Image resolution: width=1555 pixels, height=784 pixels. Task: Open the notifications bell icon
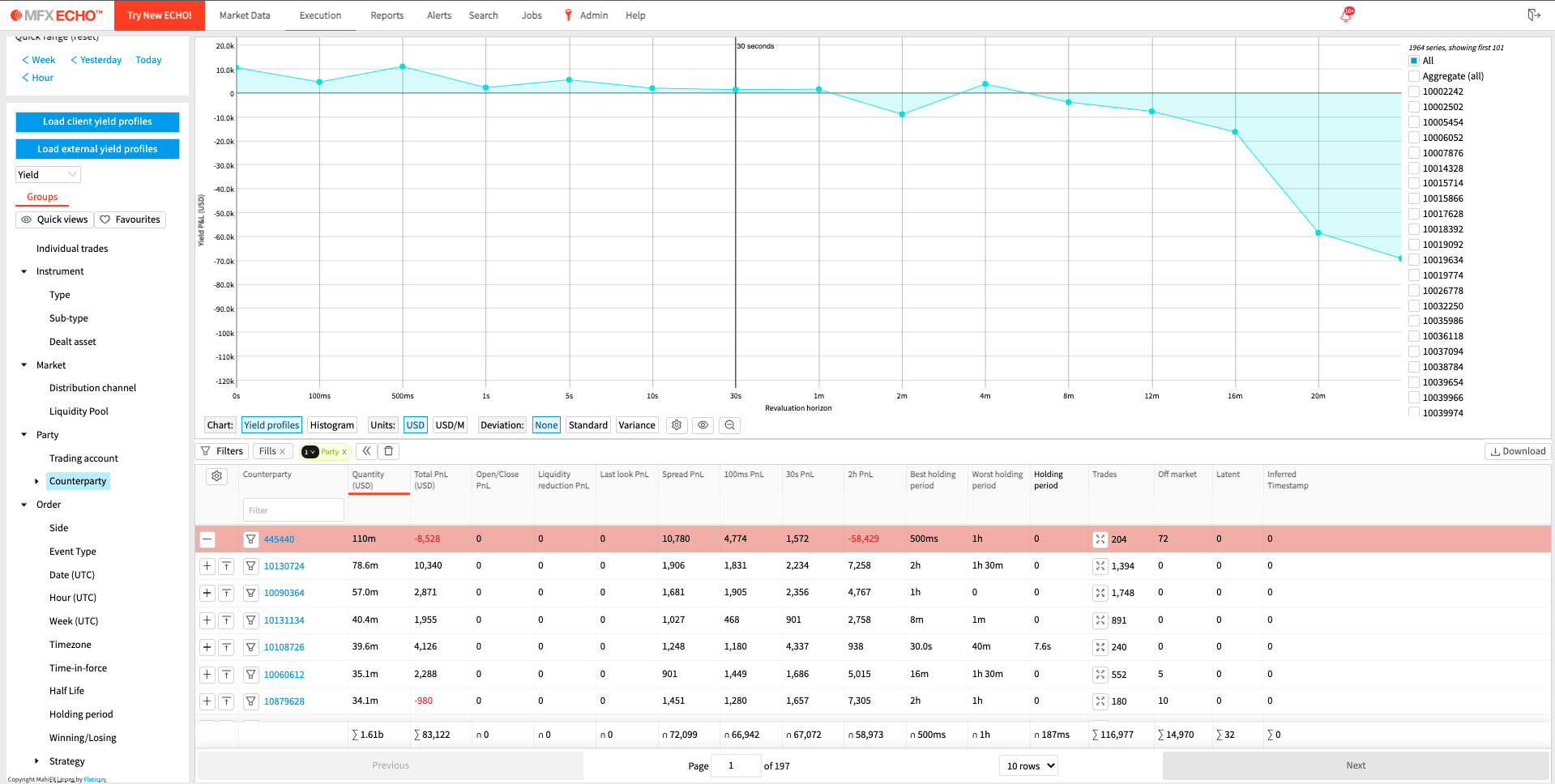(x=1347, y=15)
